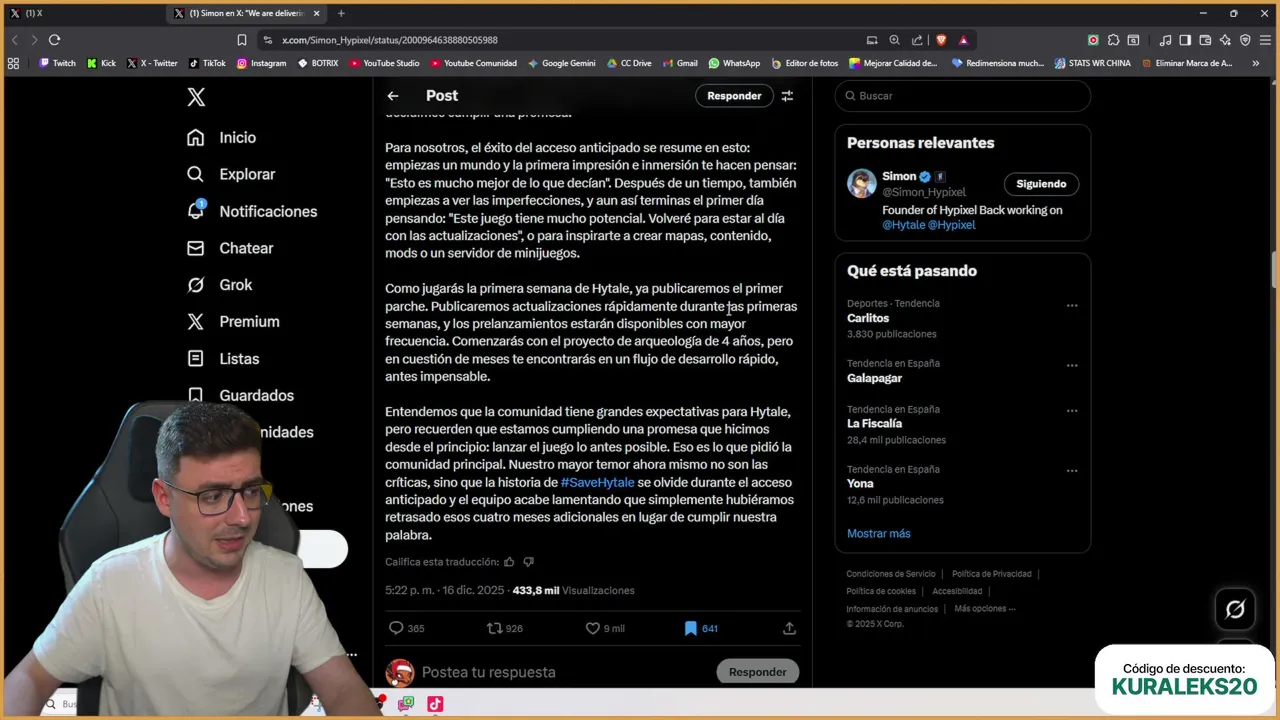The image size is (1280, 720).
Task: Go back with the Post back arrow
Action: click(393, 96)
